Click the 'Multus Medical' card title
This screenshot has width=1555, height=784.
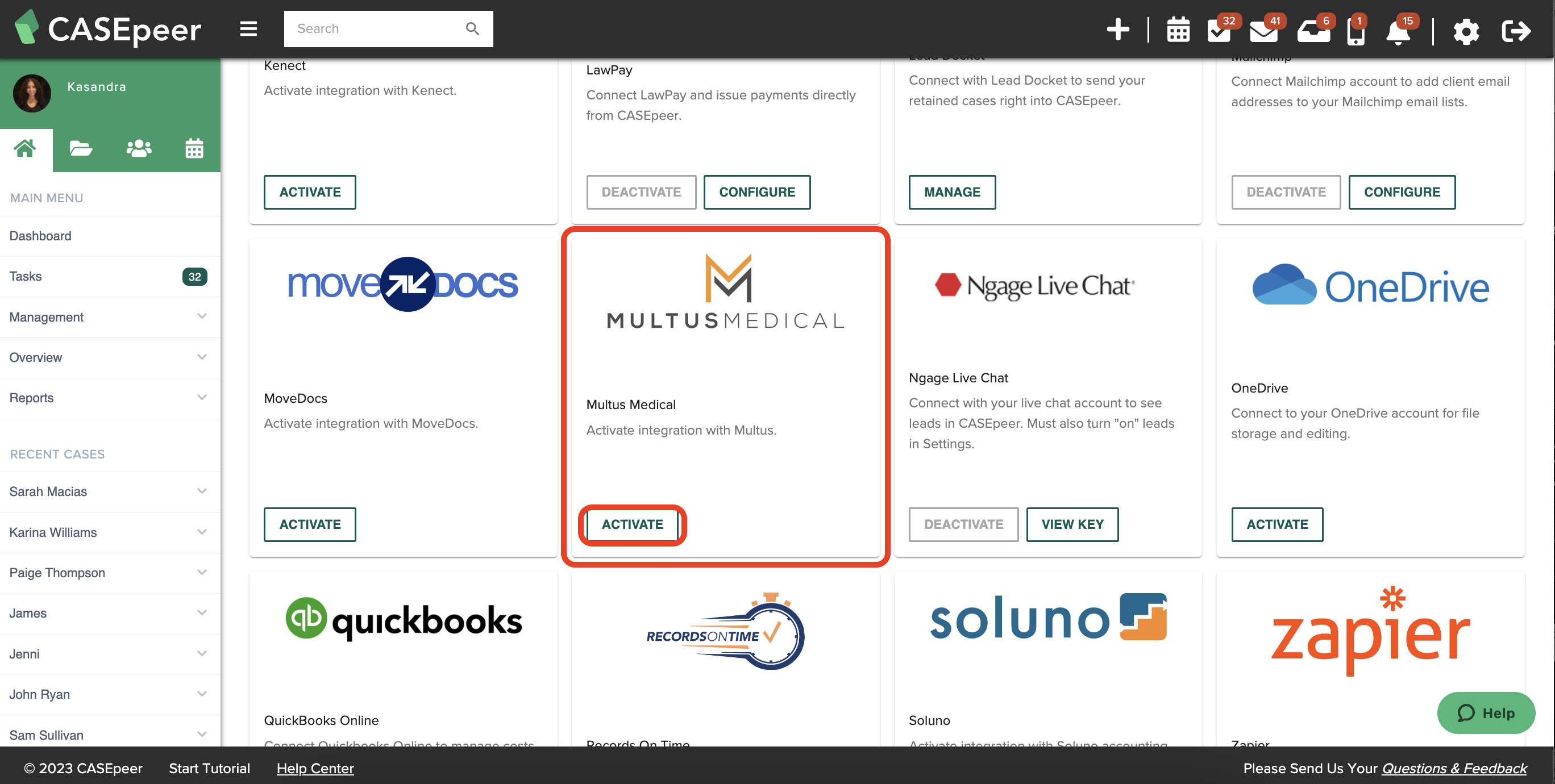[x=631, y=405]
